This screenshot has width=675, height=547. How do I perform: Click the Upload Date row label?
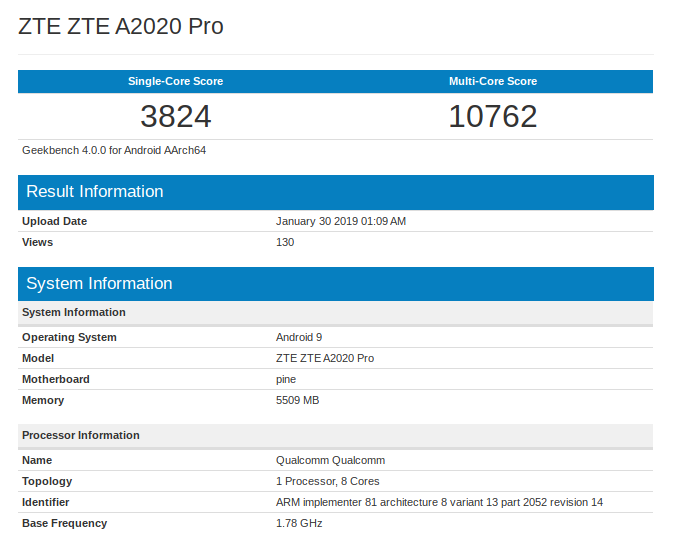[x=54, y=221]
